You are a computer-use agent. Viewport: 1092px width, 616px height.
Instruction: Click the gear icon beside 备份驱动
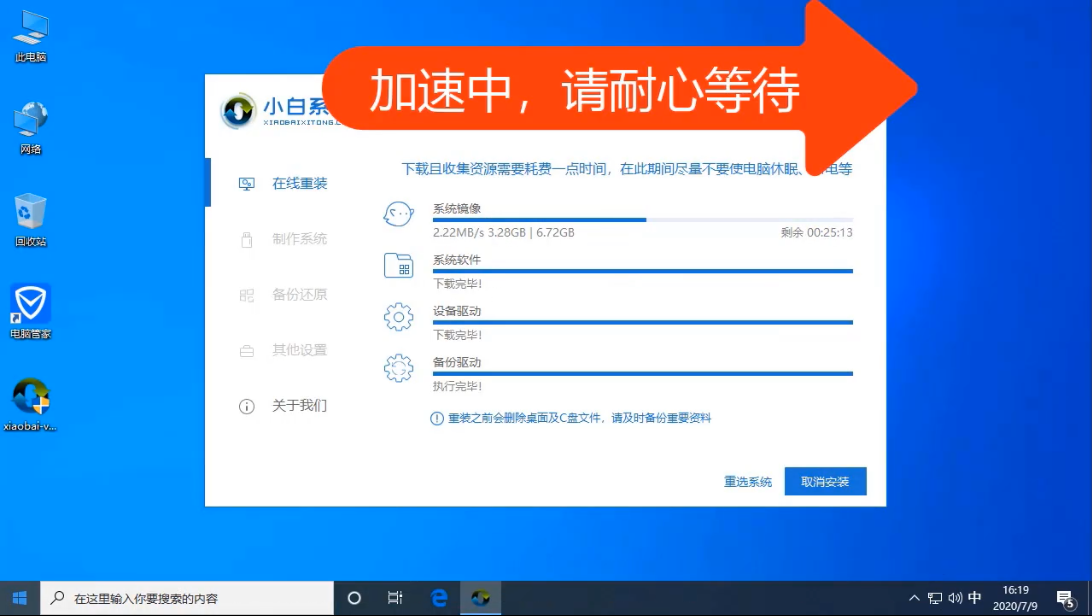pyautogui.click(x=398, y=369)
